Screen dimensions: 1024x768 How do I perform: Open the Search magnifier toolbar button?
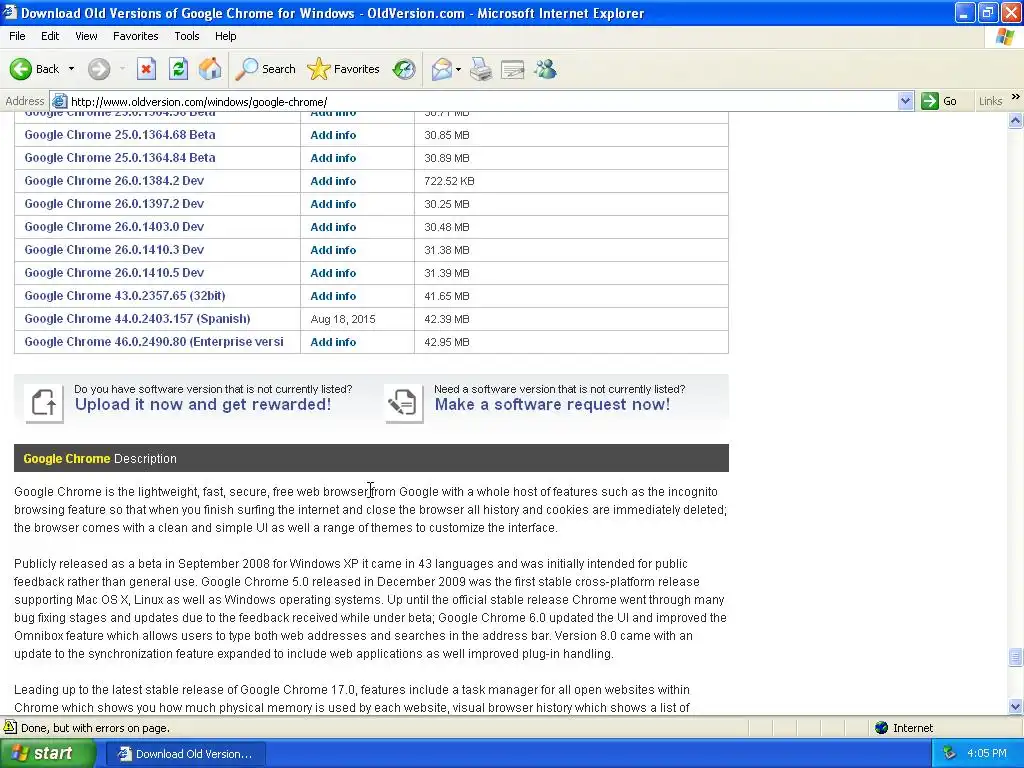tap(265, 69)
